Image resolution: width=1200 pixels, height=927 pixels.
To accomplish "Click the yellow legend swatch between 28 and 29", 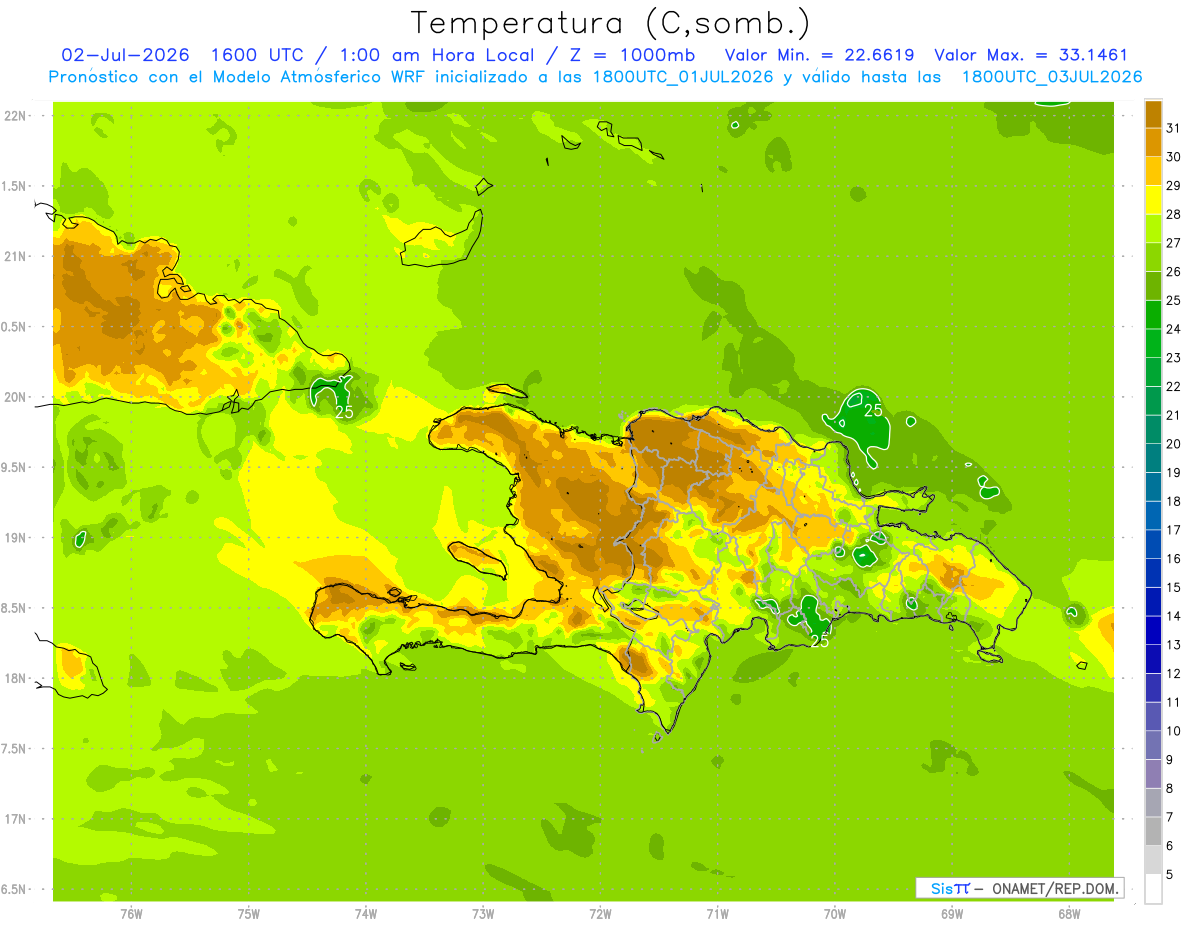I will pos(1153,200).
